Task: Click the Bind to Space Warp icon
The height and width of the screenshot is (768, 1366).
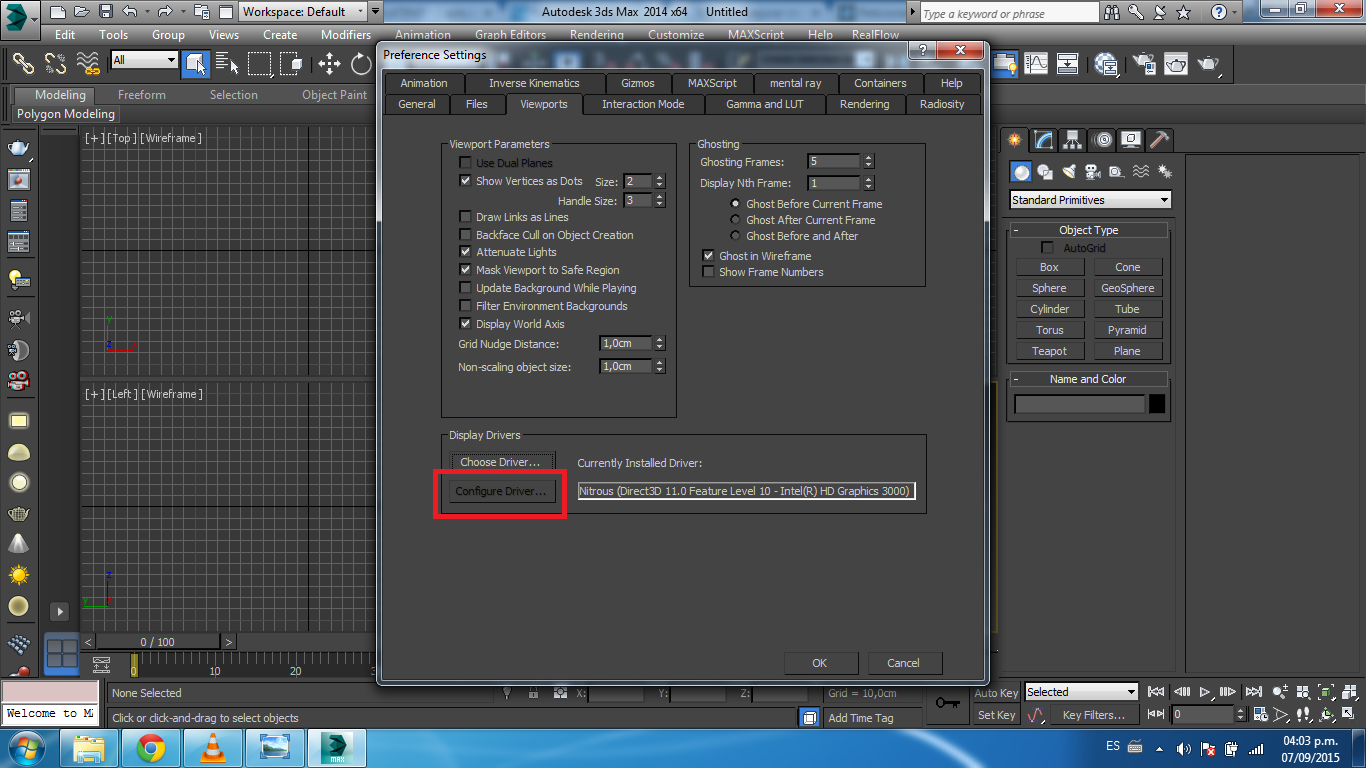Action: (x=88, y=63)
